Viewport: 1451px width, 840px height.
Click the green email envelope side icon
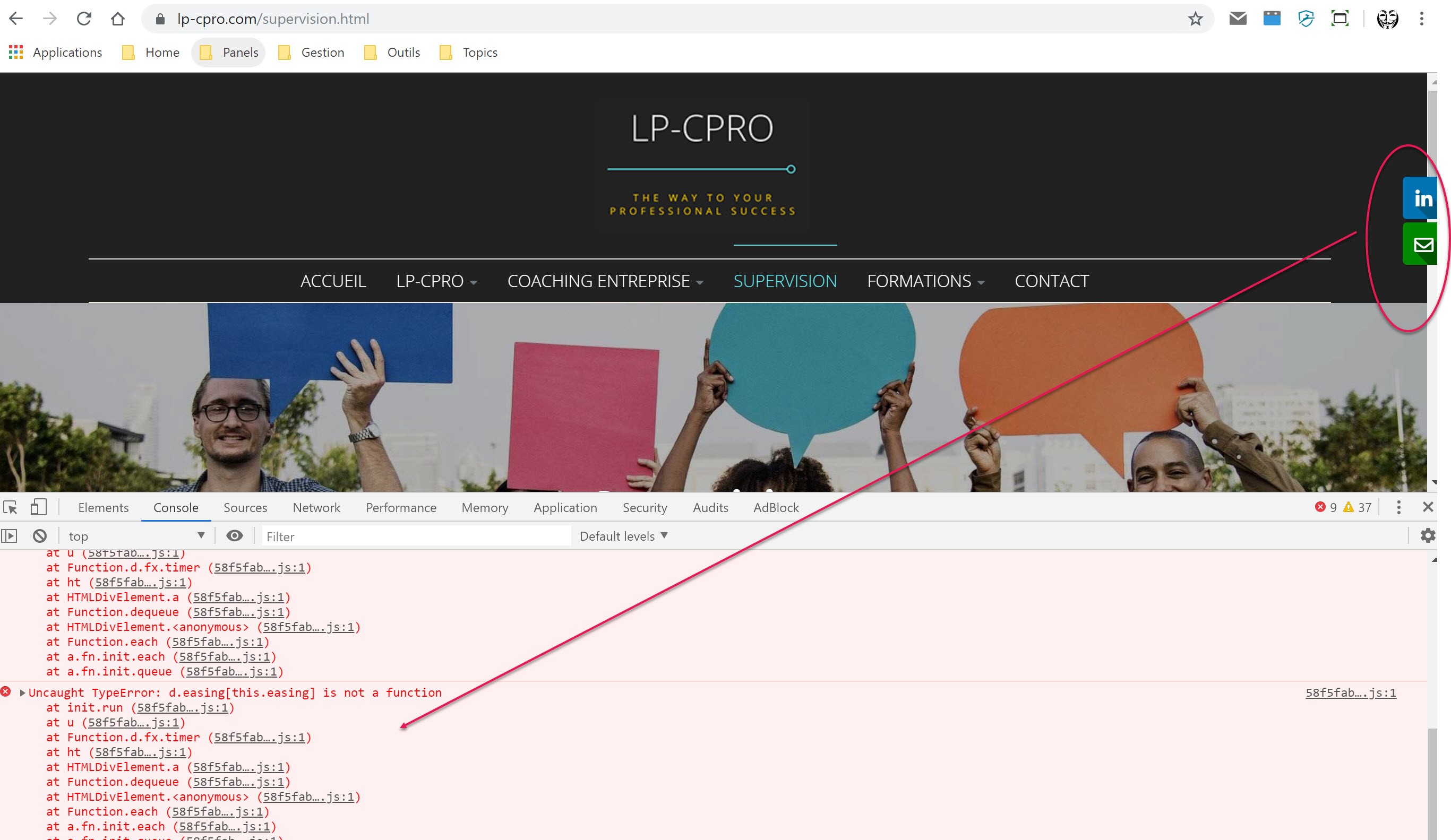tap(1421, 245)
